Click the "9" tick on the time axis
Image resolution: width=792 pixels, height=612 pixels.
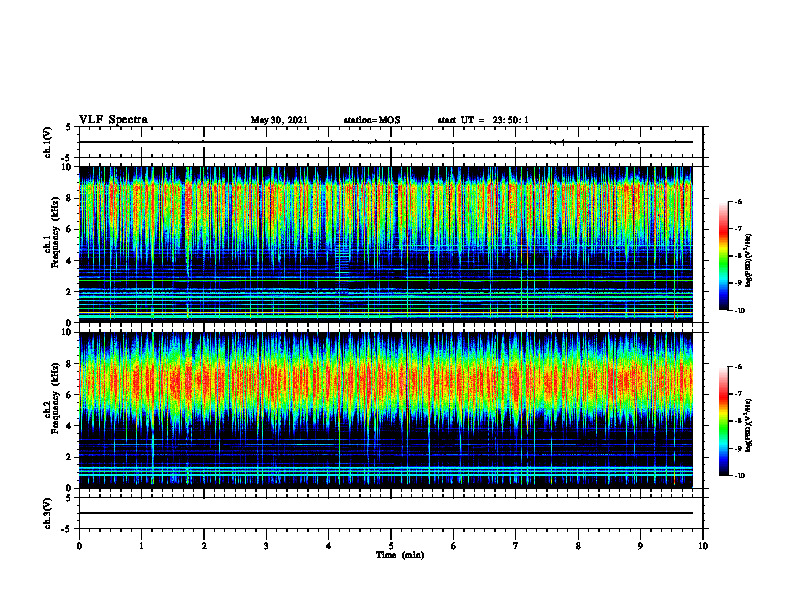pyautogui.click(x=640, y=546)
